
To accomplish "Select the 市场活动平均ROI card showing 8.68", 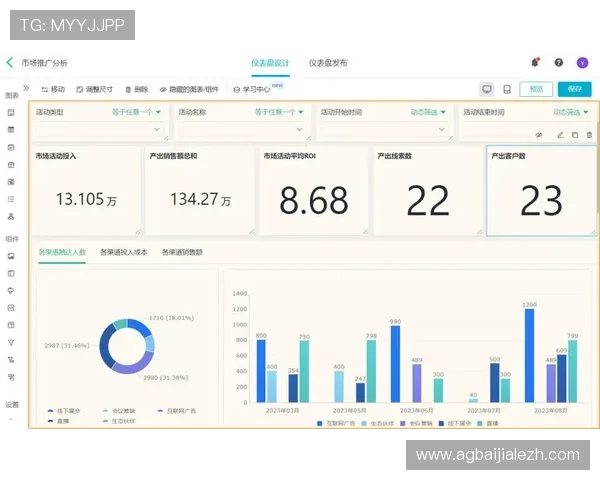I will click(314, 191).
